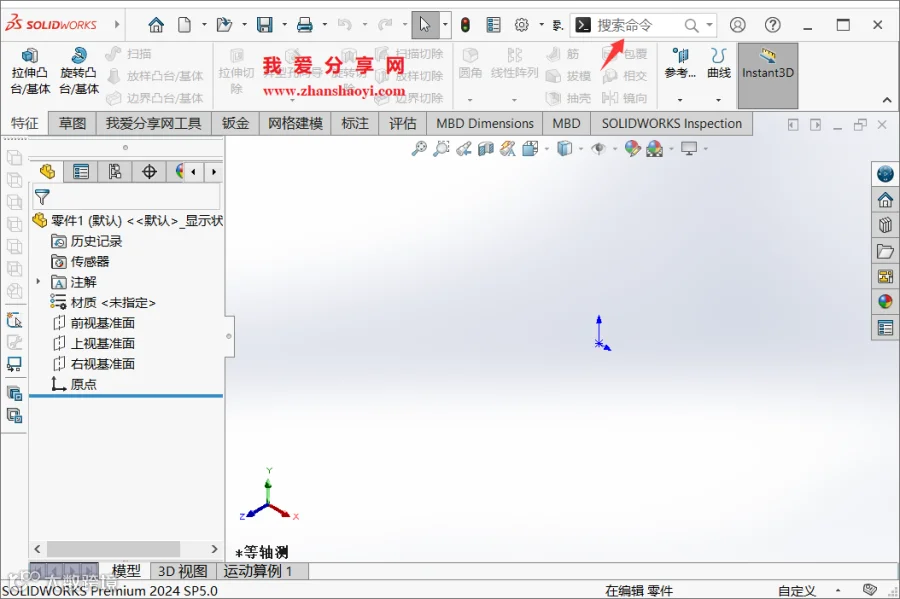Viewport: 900px width, 599px height.
Task: Select the Extruded Boss/Base tool
Action: (x=30, y=71)
